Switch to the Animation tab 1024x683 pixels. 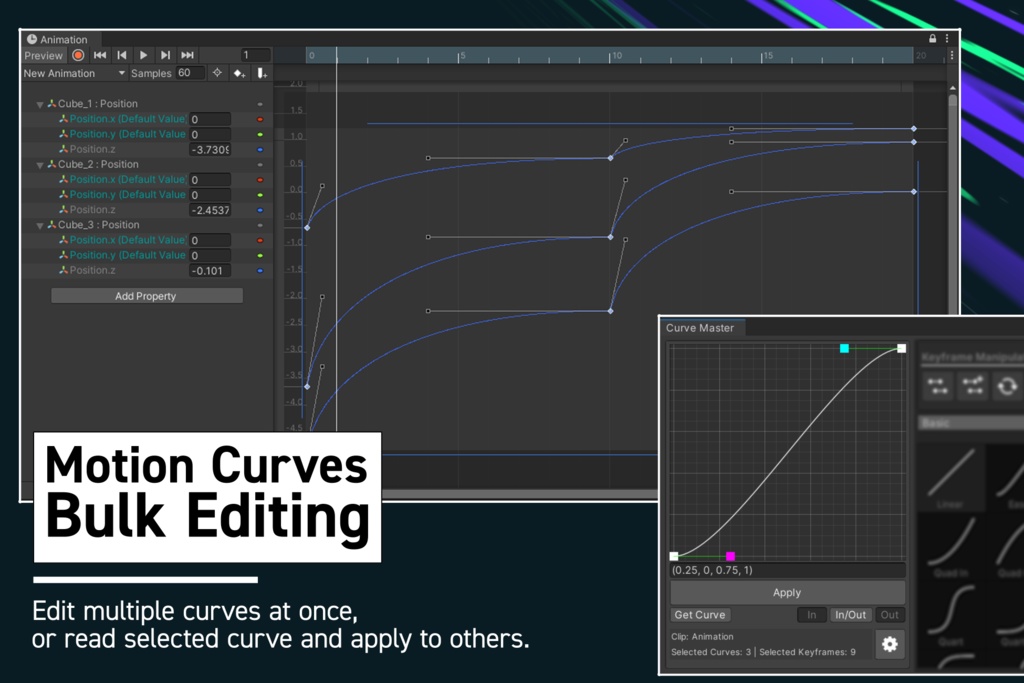pyautogui.click(x=61, y=39)
